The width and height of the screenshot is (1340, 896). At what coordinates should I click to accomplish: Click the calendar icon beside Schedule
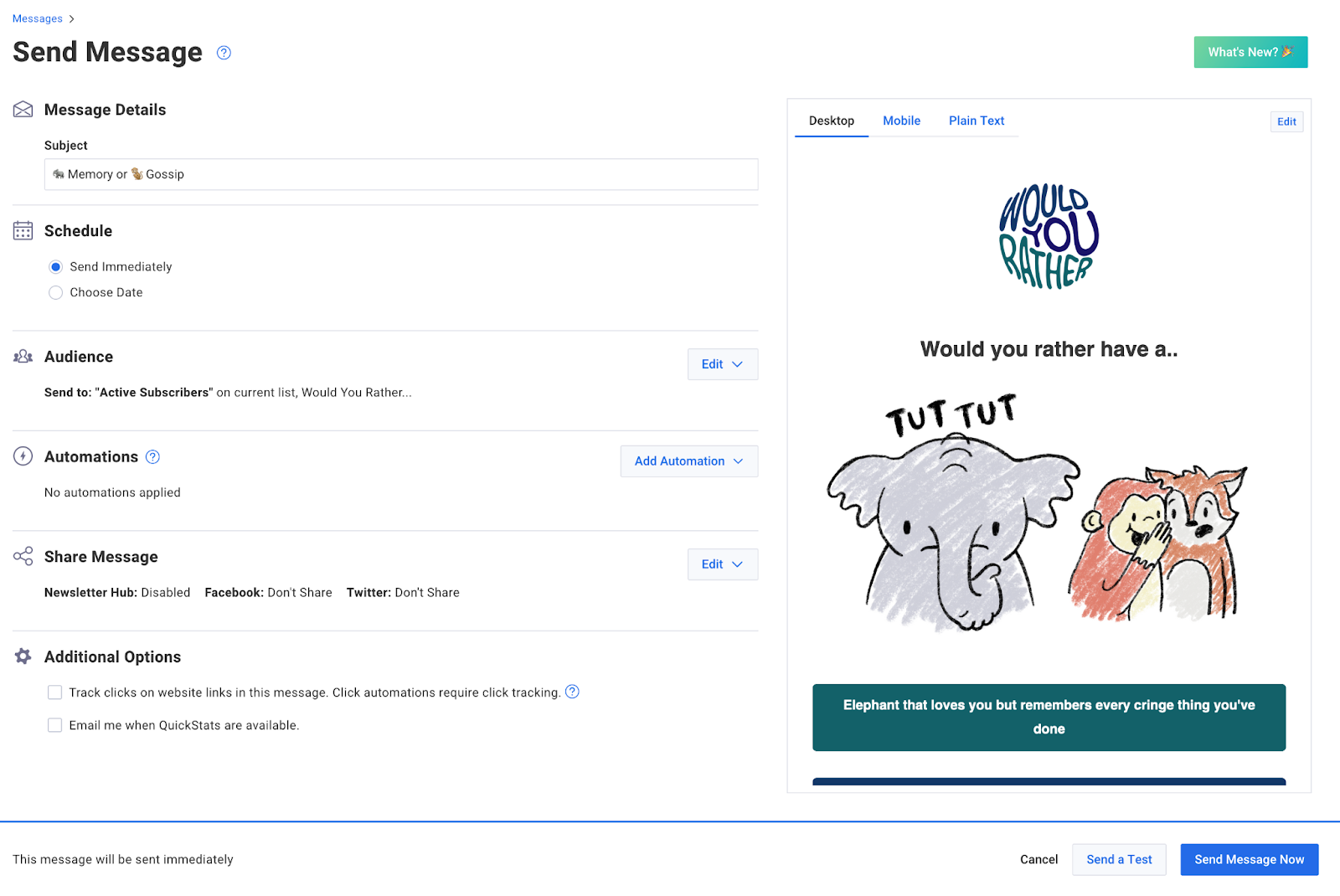point(23,231)
